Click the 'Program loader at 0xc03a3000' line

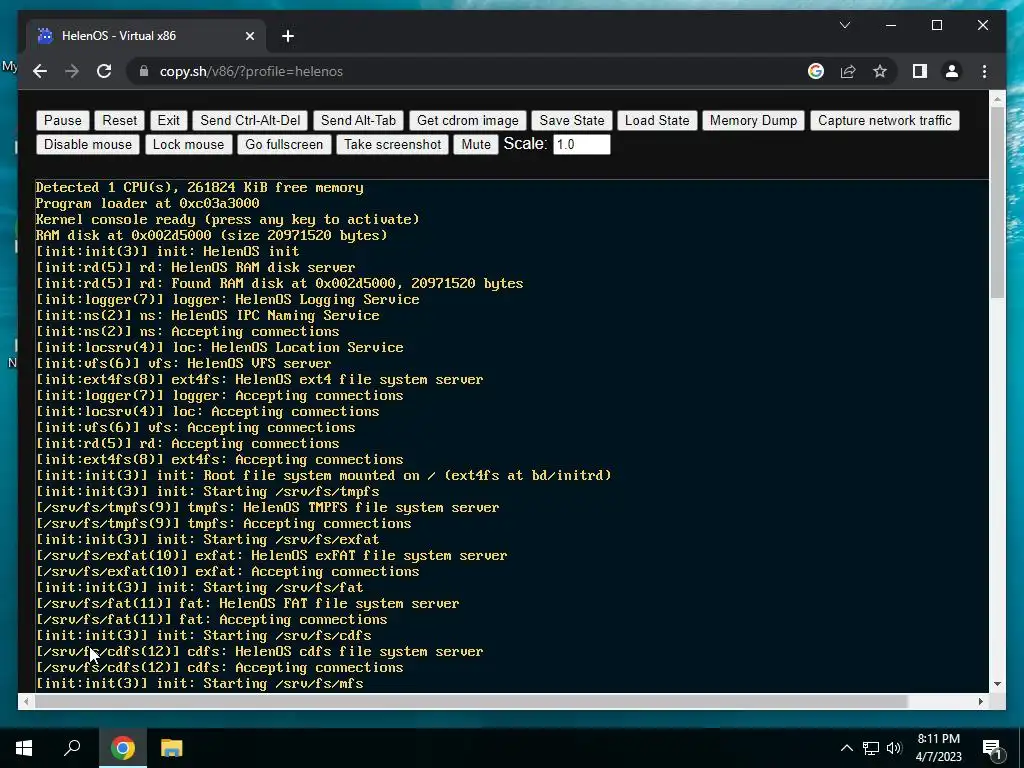click(x=148, y=203)
